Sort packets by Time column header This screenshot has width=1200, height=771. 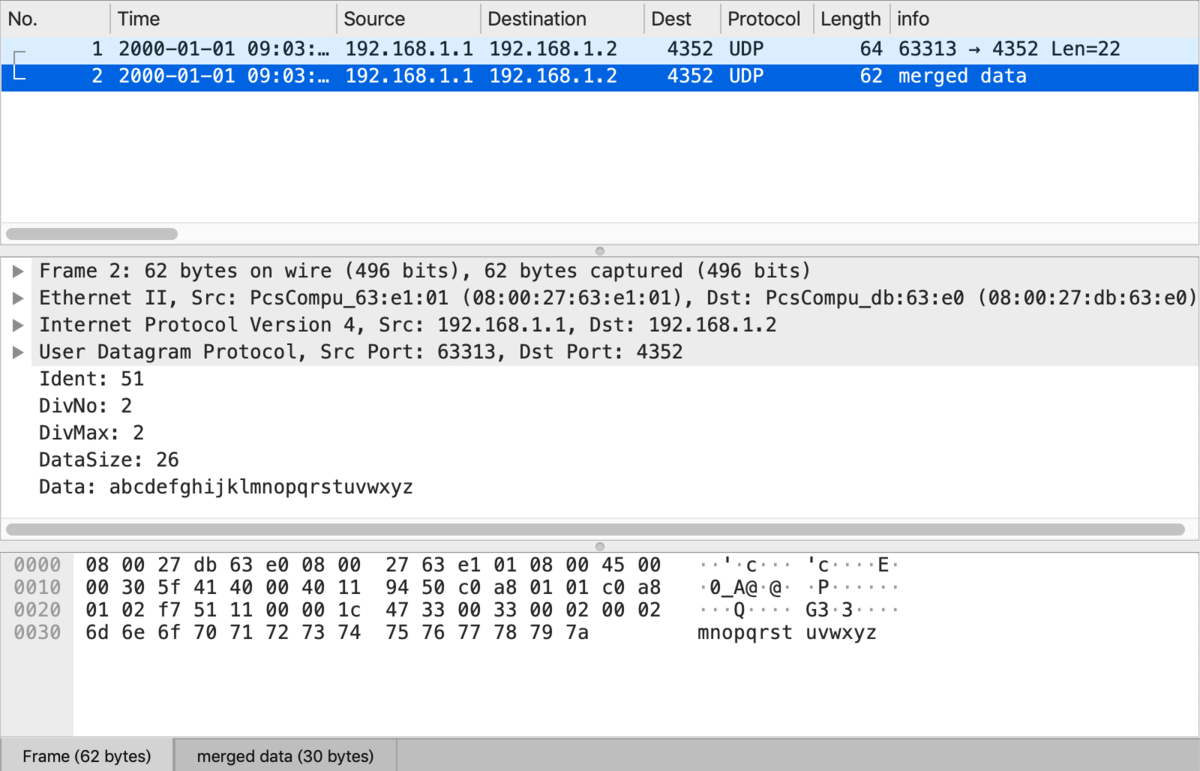click(x=222, y=19)
